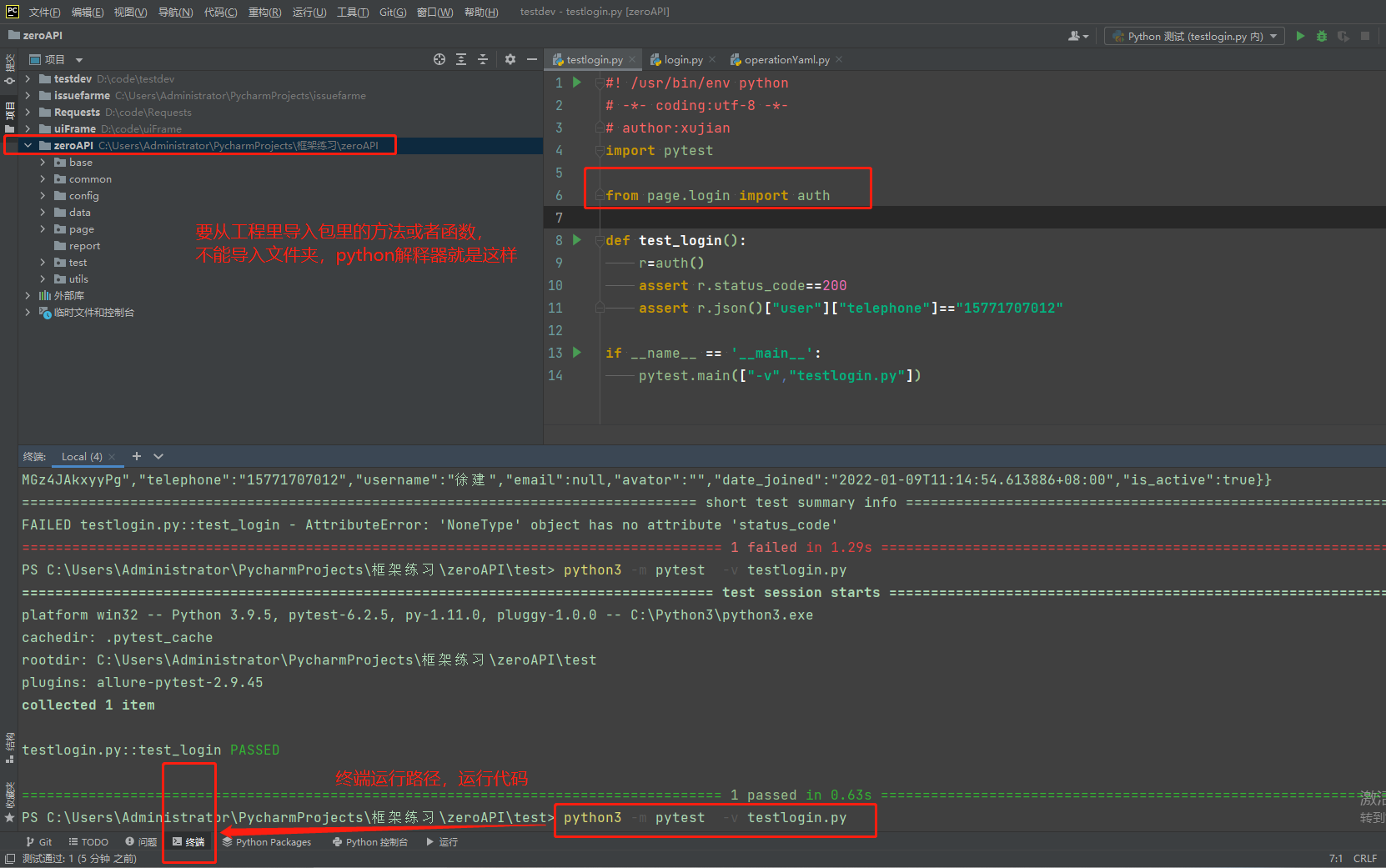Add a new terminal session with plus

pos(137,456)
